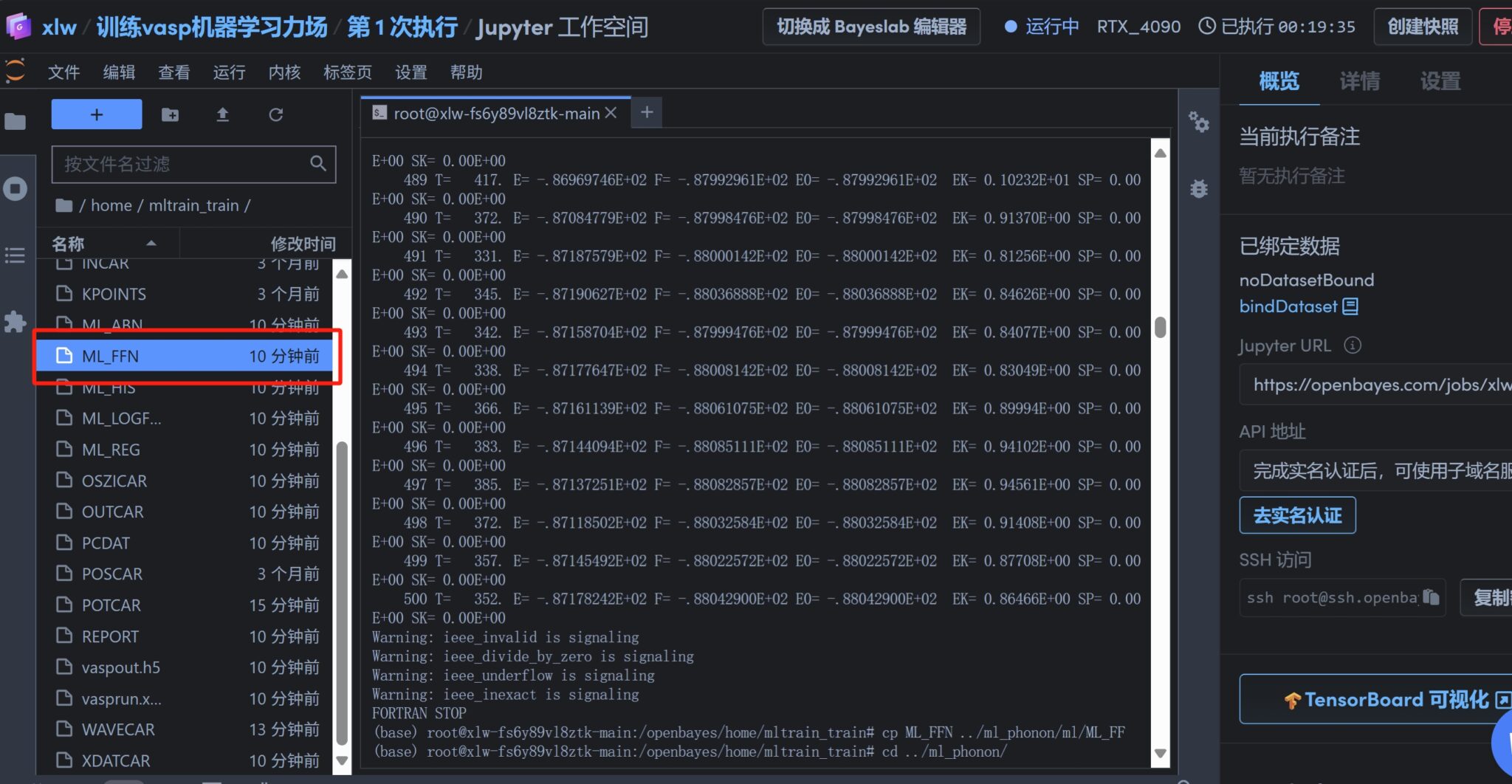Click the upload files icon
The height and width of the screenshot is (784, 1512).
[x=222, y=114]
